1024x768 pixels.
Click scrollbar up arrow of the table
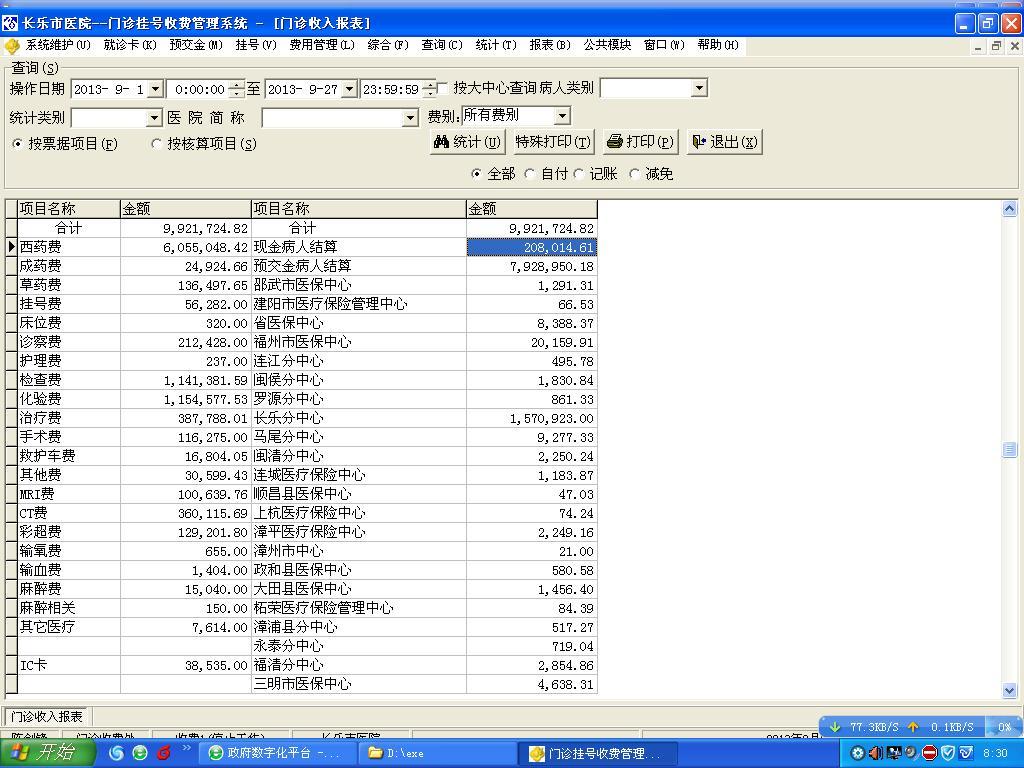coord(1009,209)
